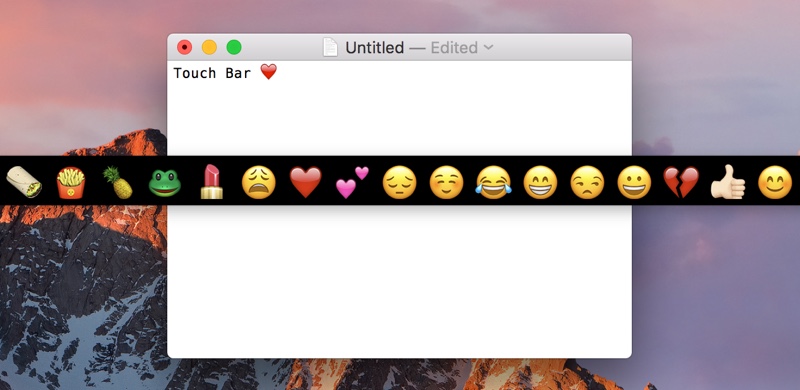Screen dimensions: 800x390
Task: Choose the relaxed face with closed eyes emoji
Action: (x=446, y=182)
